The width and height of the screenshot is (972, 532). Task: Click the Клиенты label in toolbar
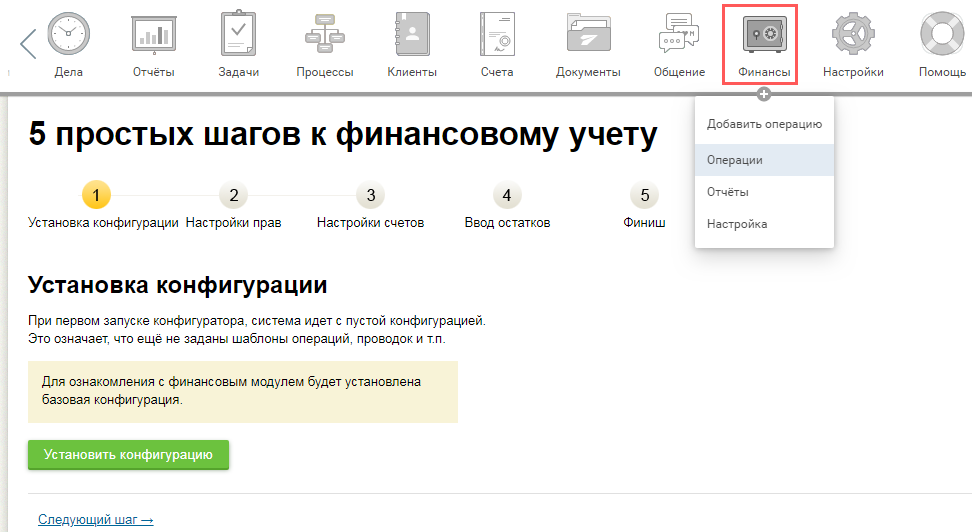tap(412, 72)
